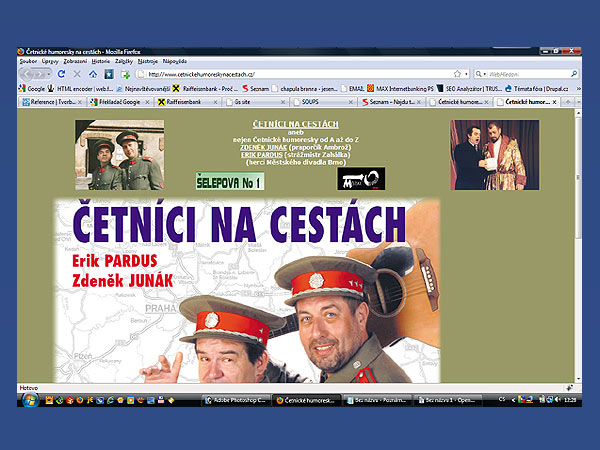The width and height of the screenshot is (600, 450).
Task: Switch to the Gs site tab
Action: tap(256, 102)
